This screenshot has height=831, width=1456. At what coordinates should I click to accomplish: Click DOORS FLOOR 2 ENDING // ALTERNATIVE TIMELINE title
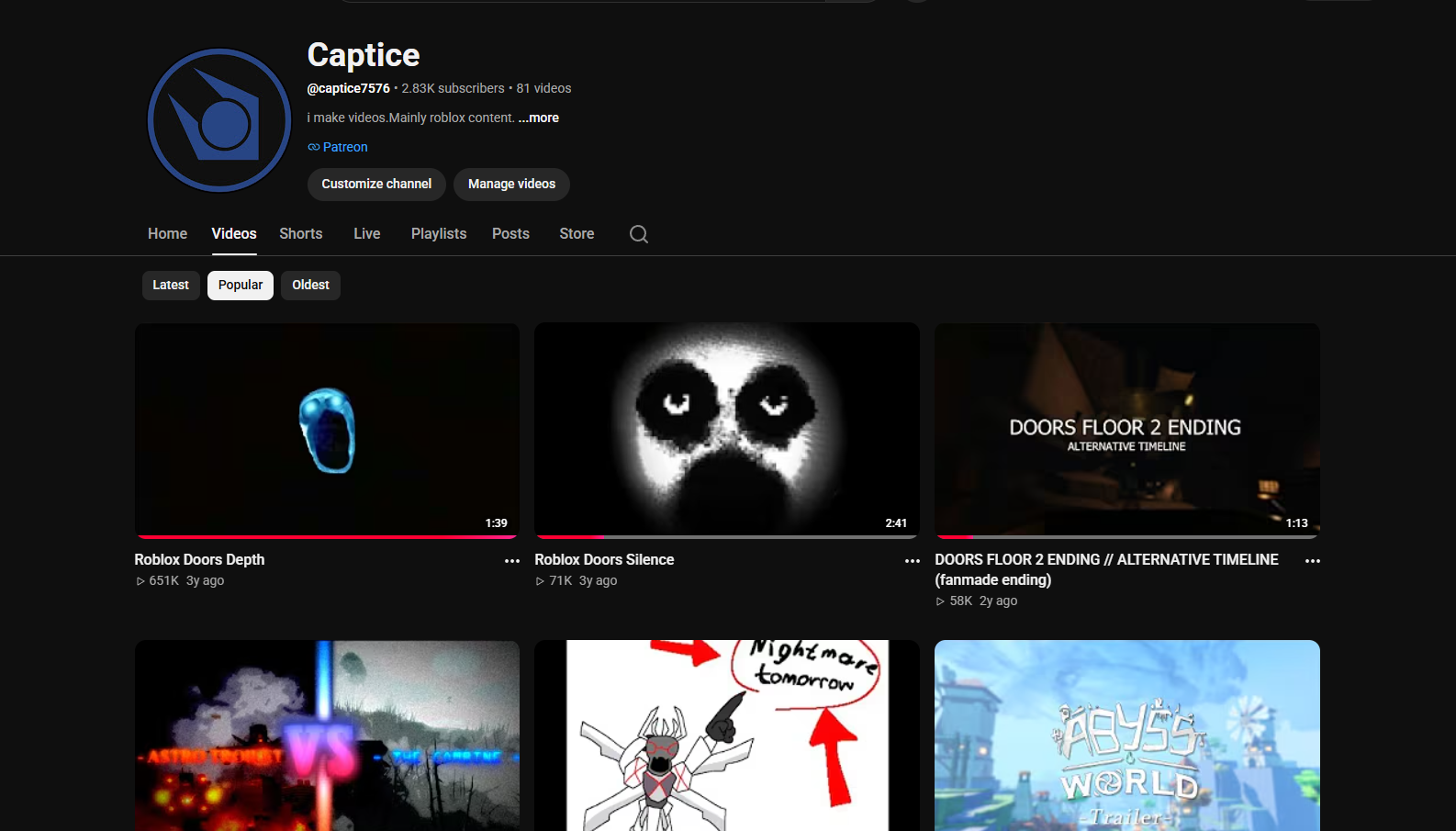click(1106, 569)
